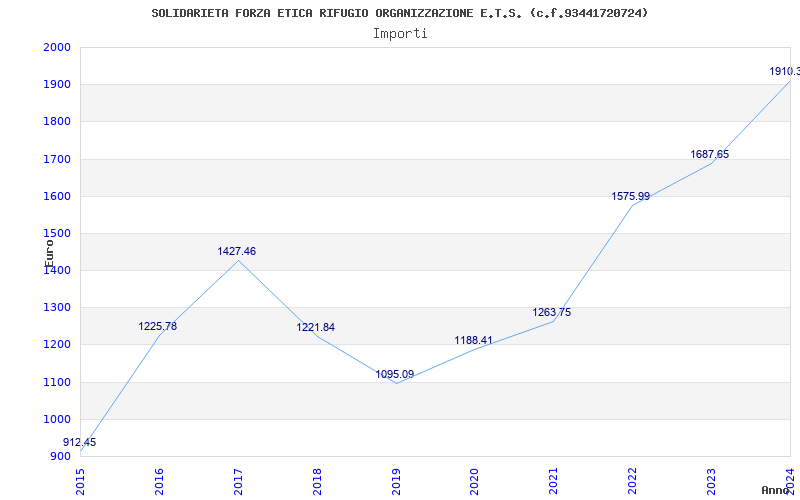Click the 2000 value on the y-axis
This screenshot has height=500, width=800.
(57, 48)
